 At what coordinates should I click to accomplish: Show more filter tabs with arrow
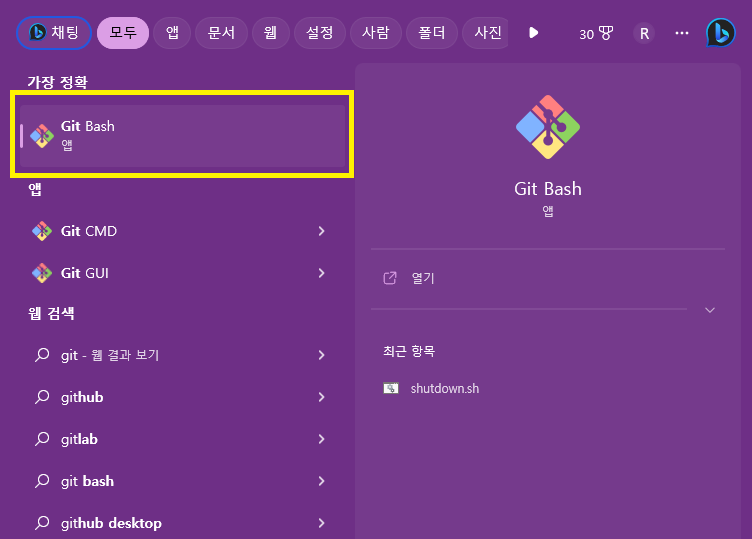tap(533, 33)
